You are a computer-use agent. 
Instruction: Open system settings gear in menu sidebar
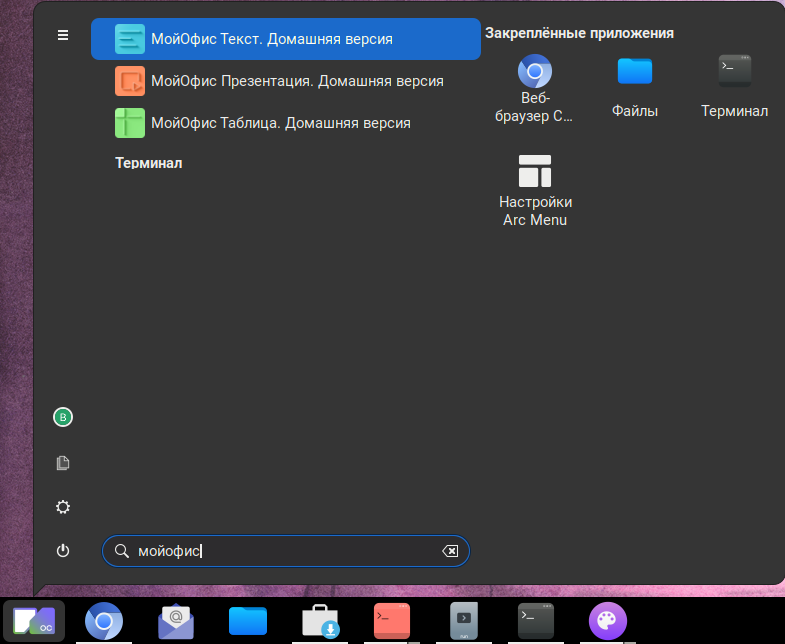pyautogui.click(x=63, y=507)
